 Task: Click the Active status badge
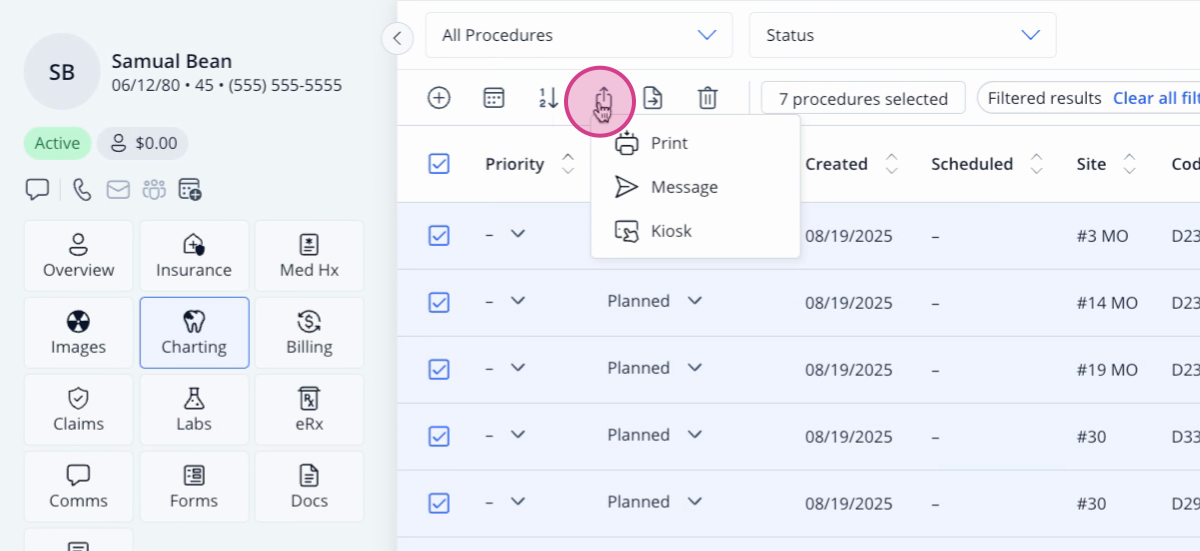click(57, 144)
